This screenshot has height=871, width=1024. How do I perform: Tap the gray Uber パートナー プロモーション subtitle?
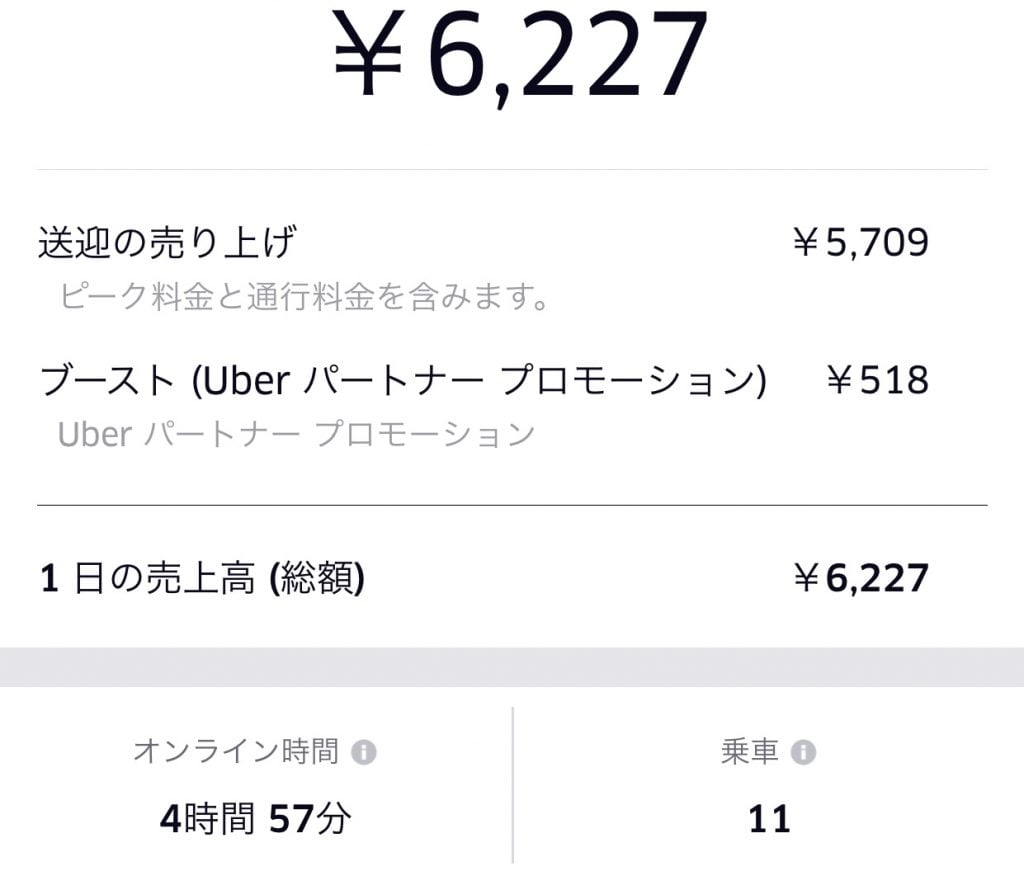click(x=296, y=434)
